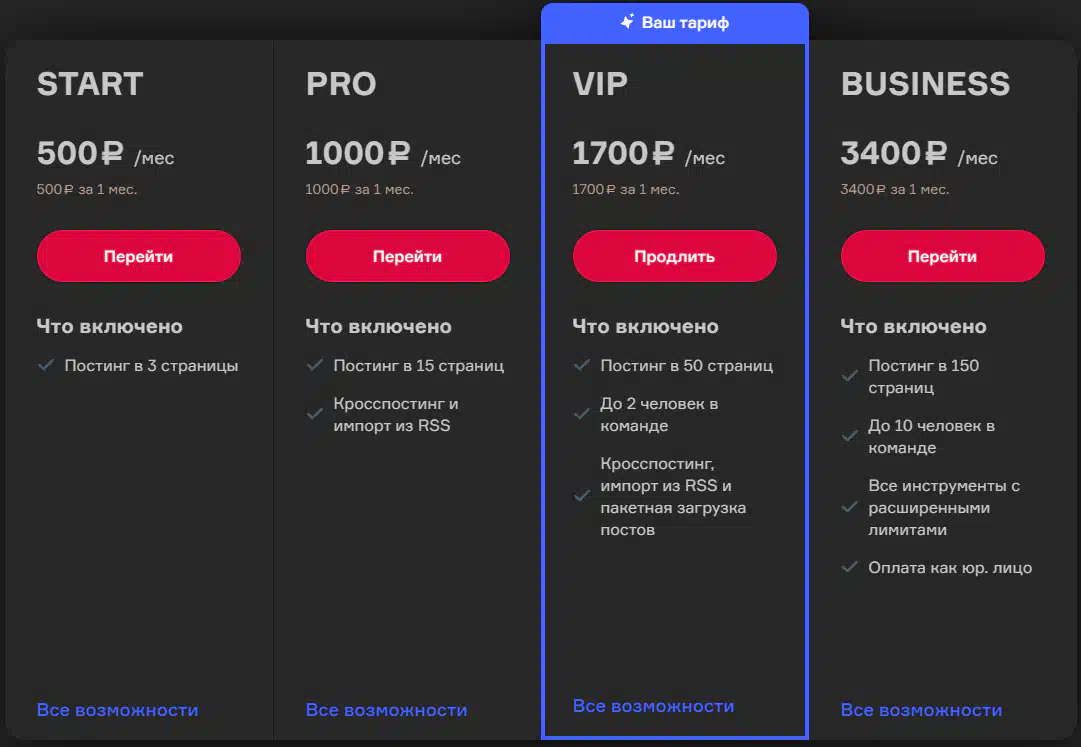Click checkmark next to Постинг в 150 страниц

click(850, 376)
